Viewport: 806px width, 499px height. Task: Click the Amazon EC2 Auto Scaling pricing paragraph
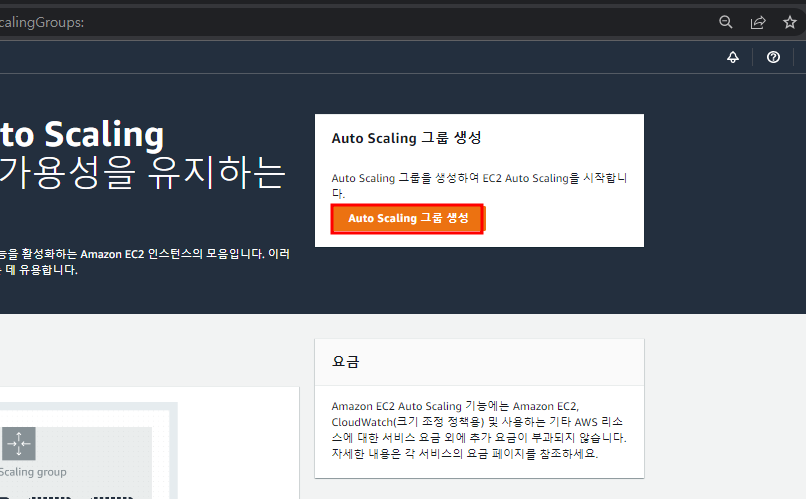click(x=479, y=430)
